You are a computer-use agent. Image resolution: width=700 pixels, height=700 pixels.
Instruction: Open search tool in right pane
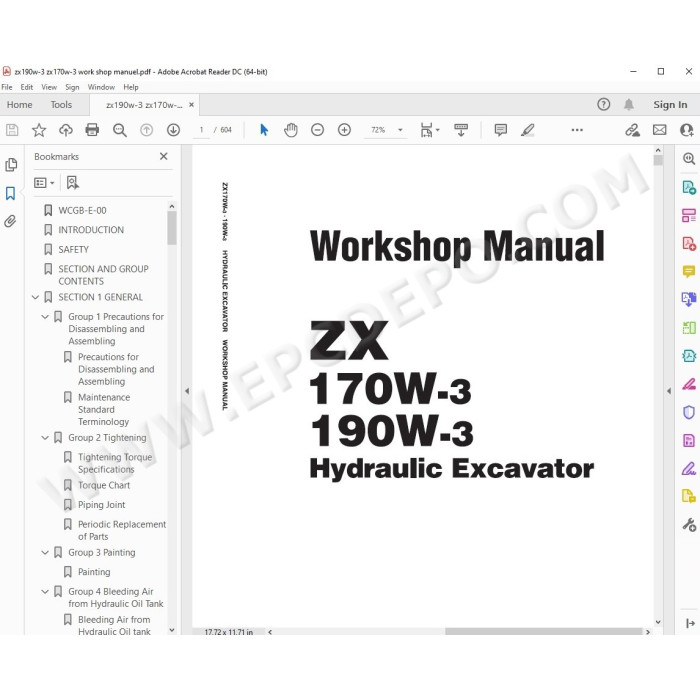click(689, 158)
